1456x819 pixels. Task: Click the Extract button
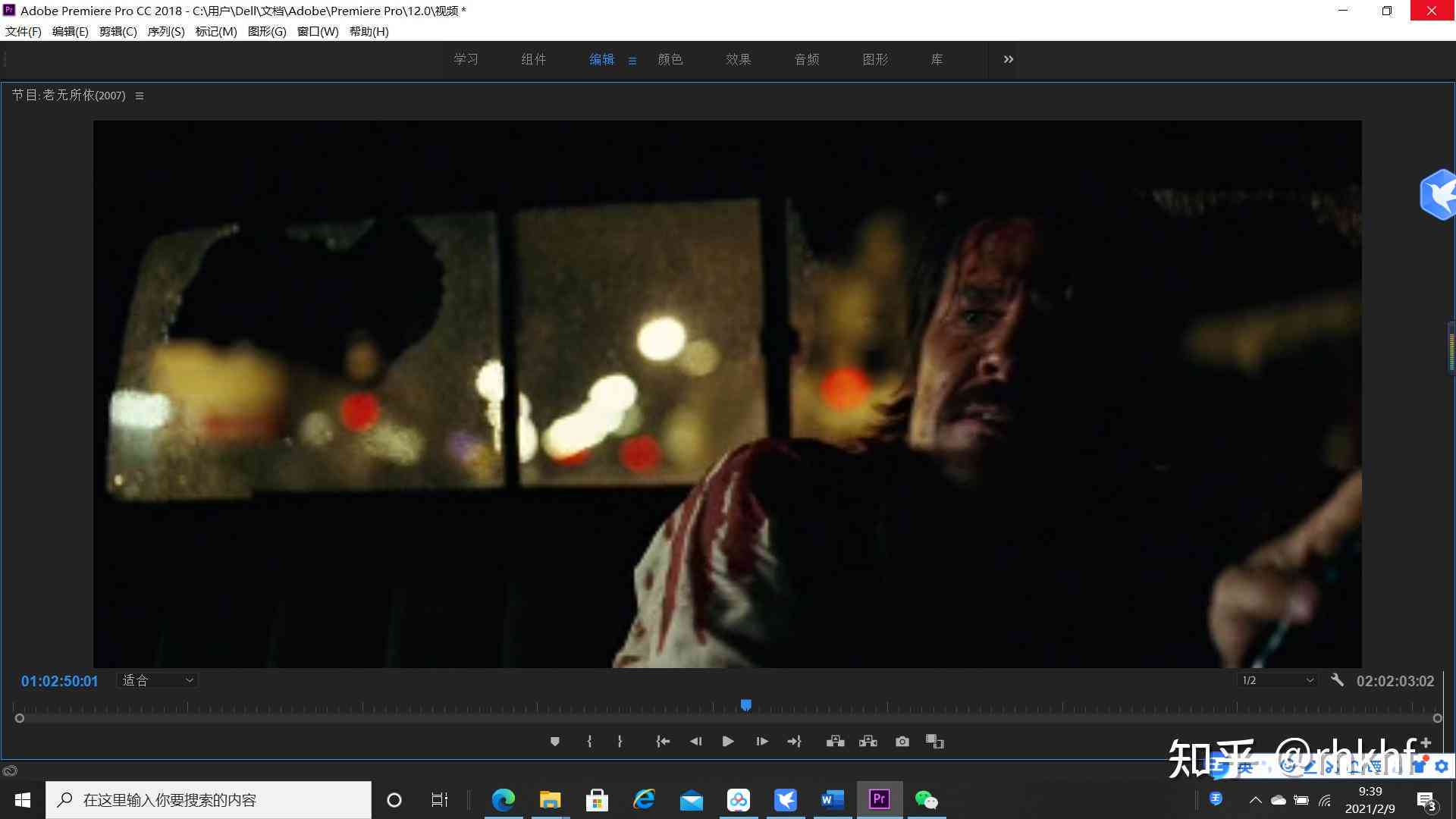[868, 742]
